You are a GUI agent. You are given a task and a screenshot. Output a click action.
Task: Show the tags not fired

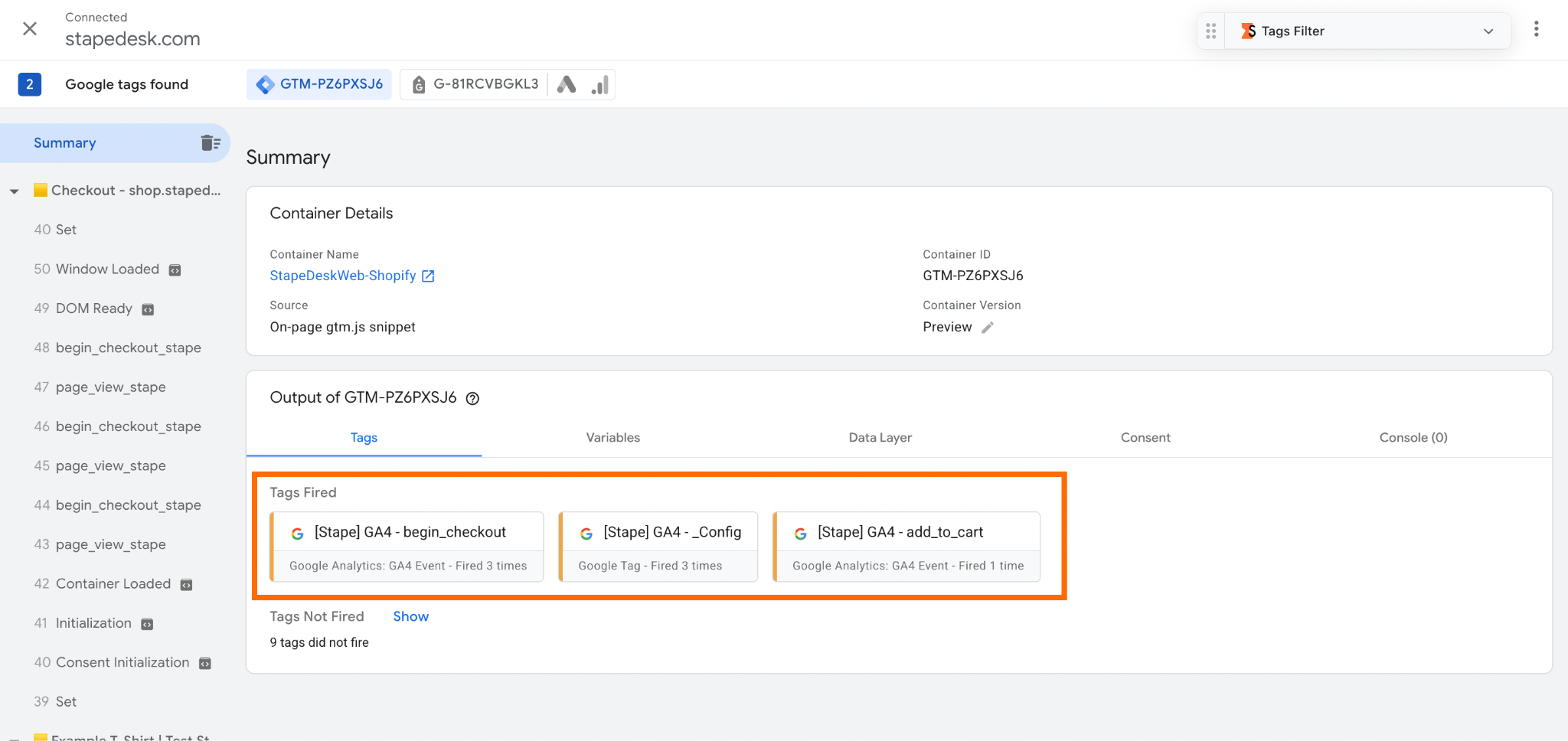(x=410, y=617)
